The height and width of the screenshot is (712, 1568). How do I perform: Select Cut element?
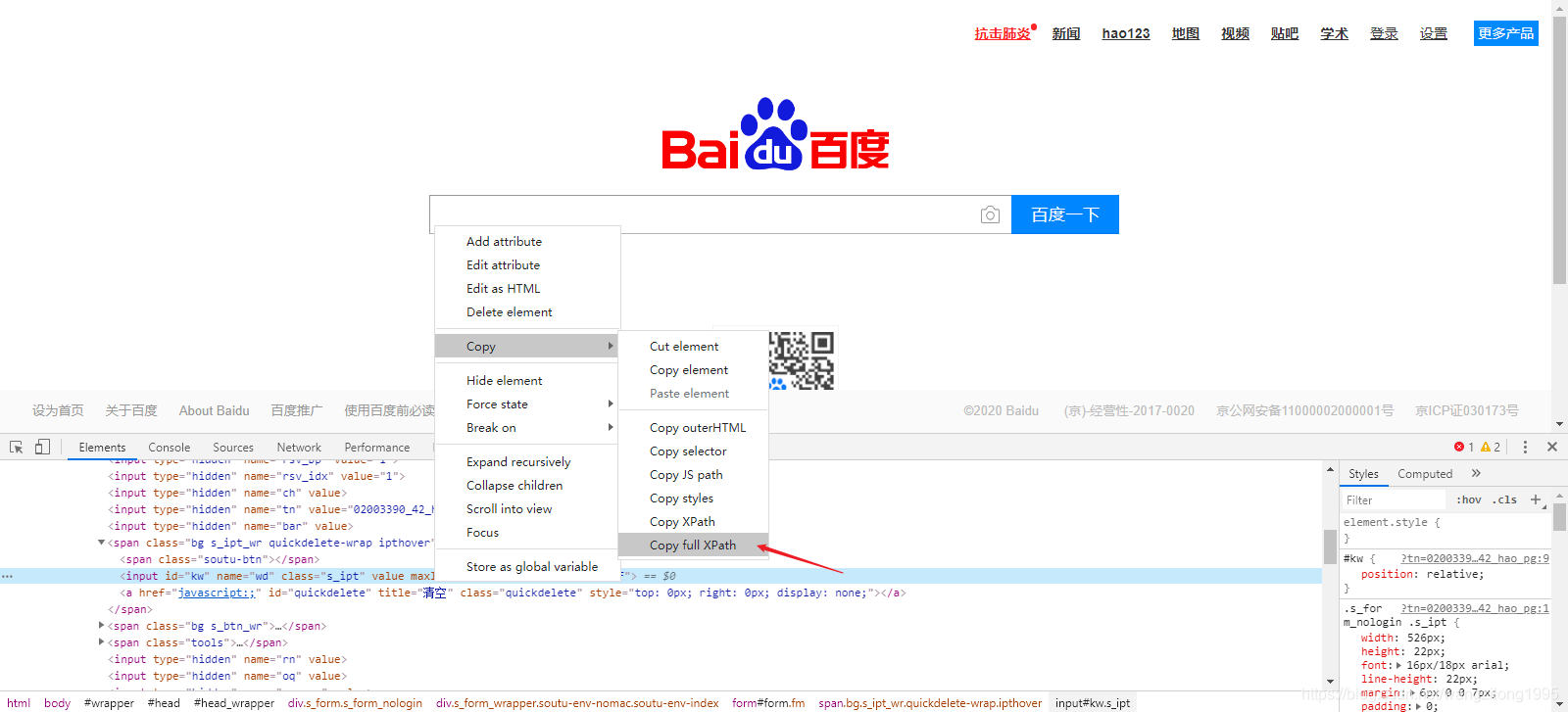tap(693, 346)
